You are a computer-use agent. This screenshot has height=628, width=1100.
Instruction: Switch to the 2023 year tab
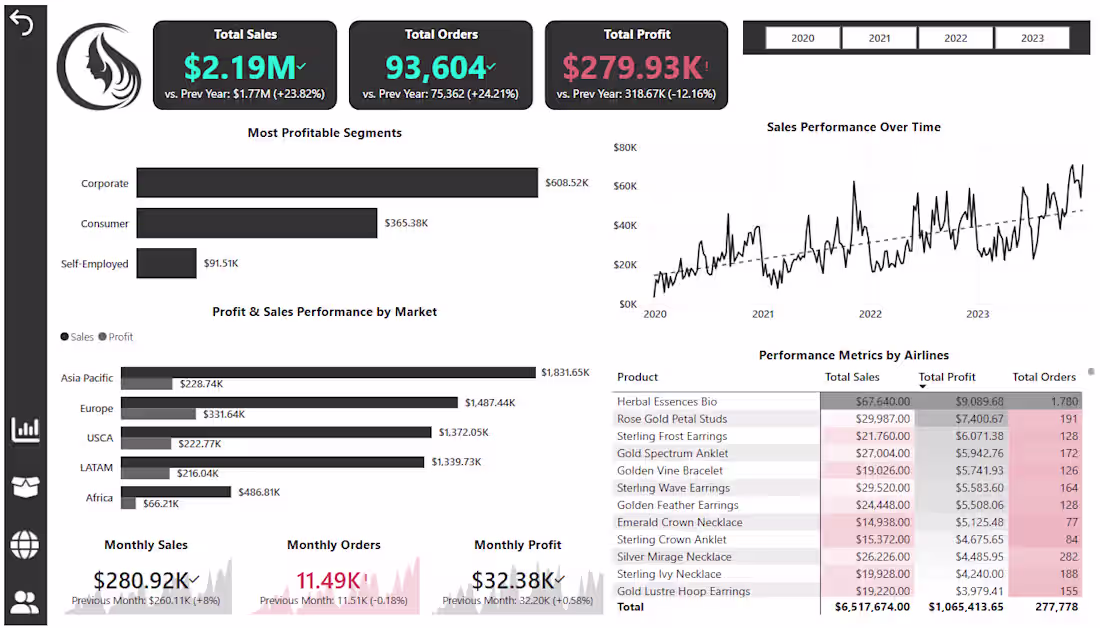(x=1031, y=37)
